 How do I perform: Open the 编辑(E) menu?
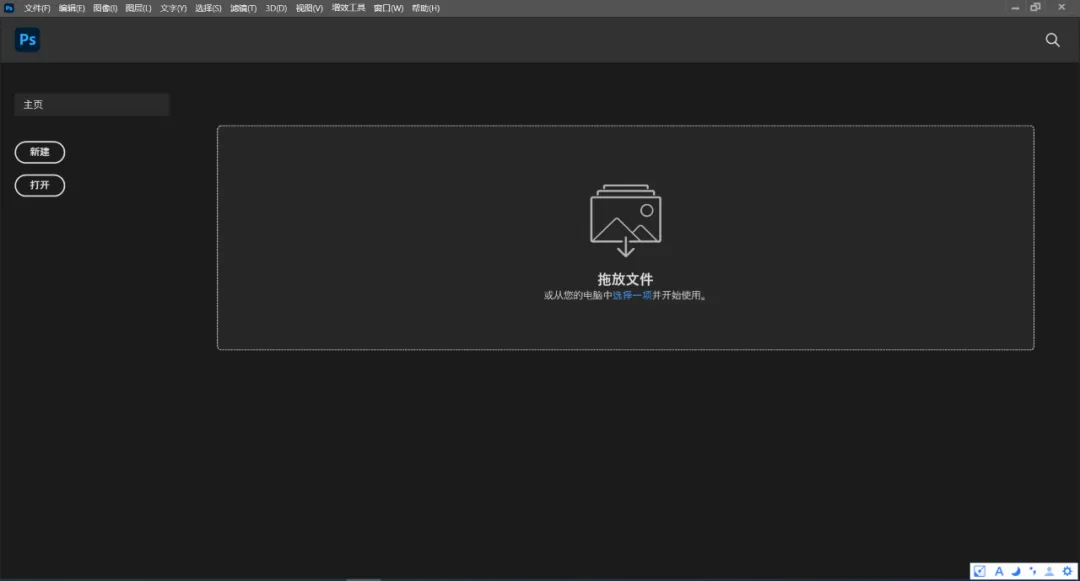pyautogui.click(x=72, y=8)
